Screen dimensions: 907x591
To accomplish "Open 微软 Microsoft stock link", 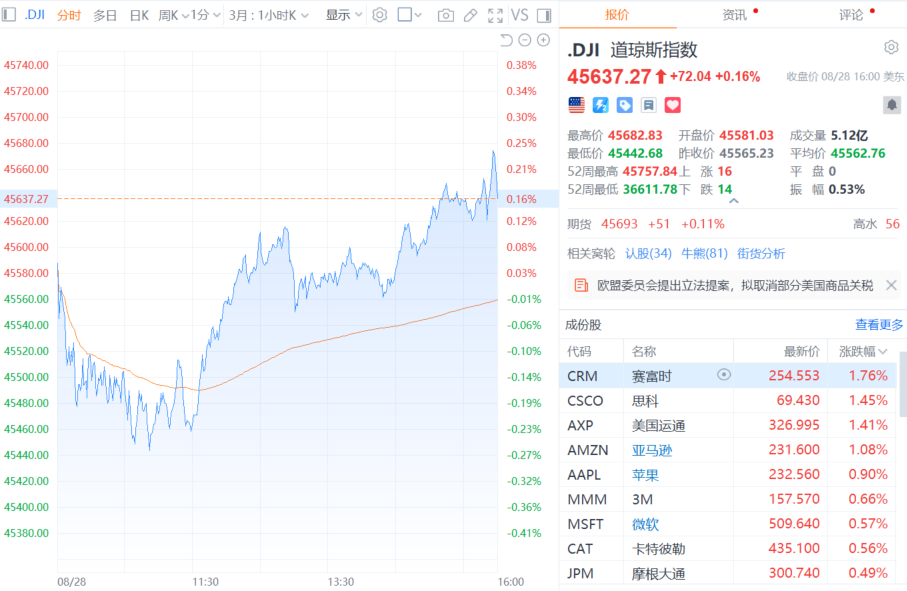I will pos(646,524).
